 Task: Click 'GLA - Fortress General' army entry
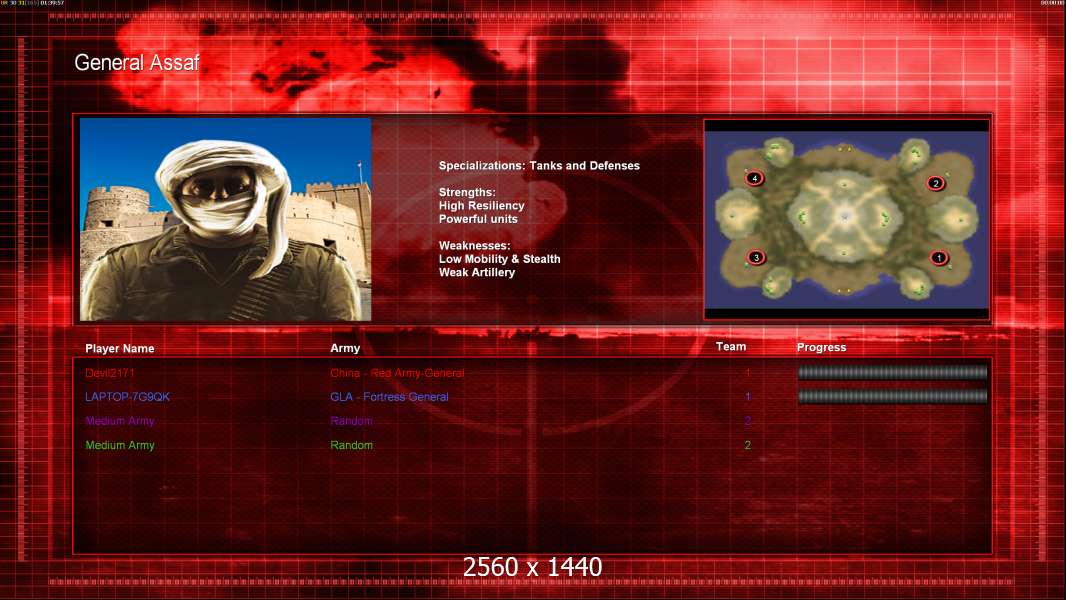click(389, 397)
